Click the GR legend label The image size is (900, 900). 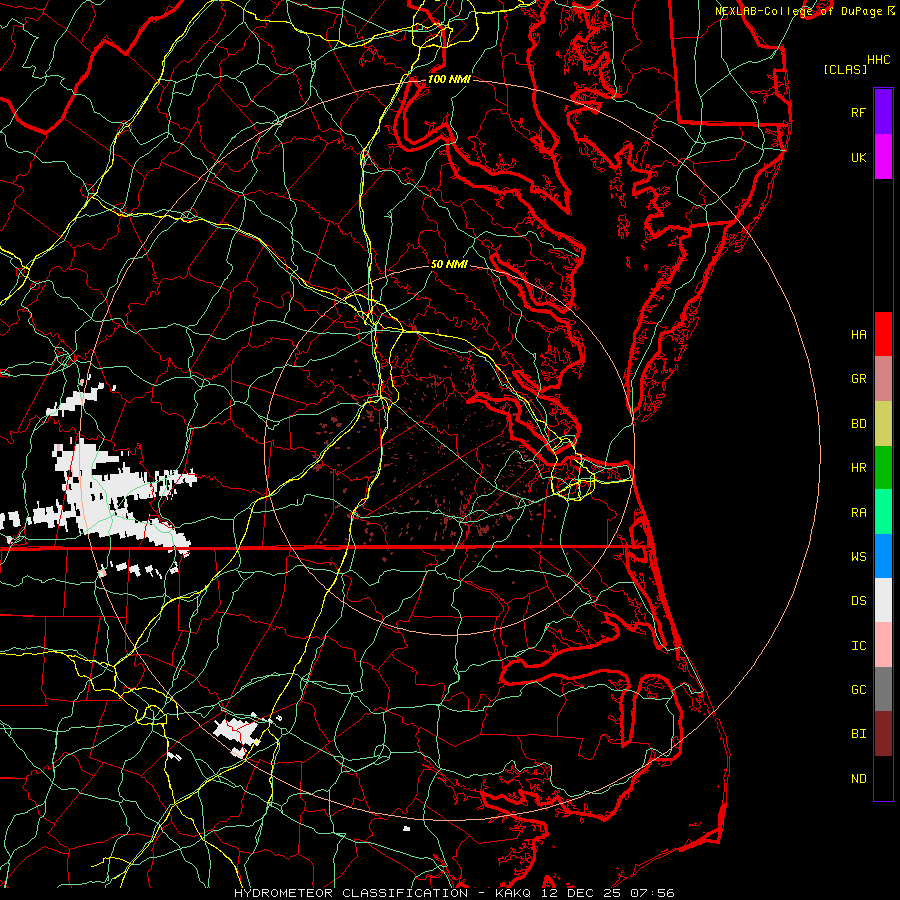[x=858, y=379]
